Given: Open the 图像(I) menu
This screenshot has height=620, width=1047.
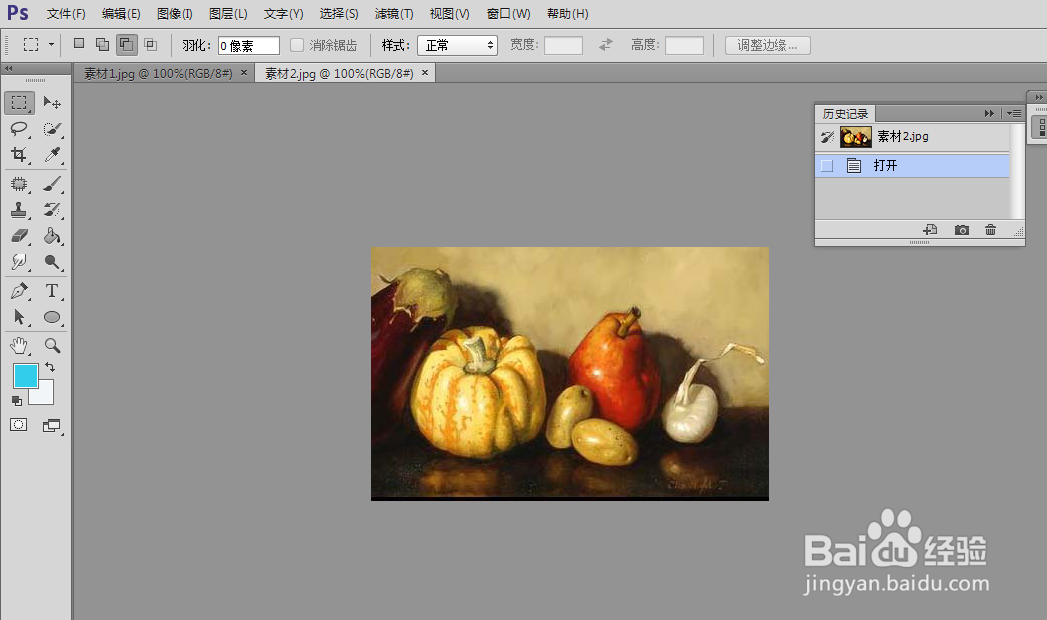Looking at the screenshot, I should (x=174, y=13).
